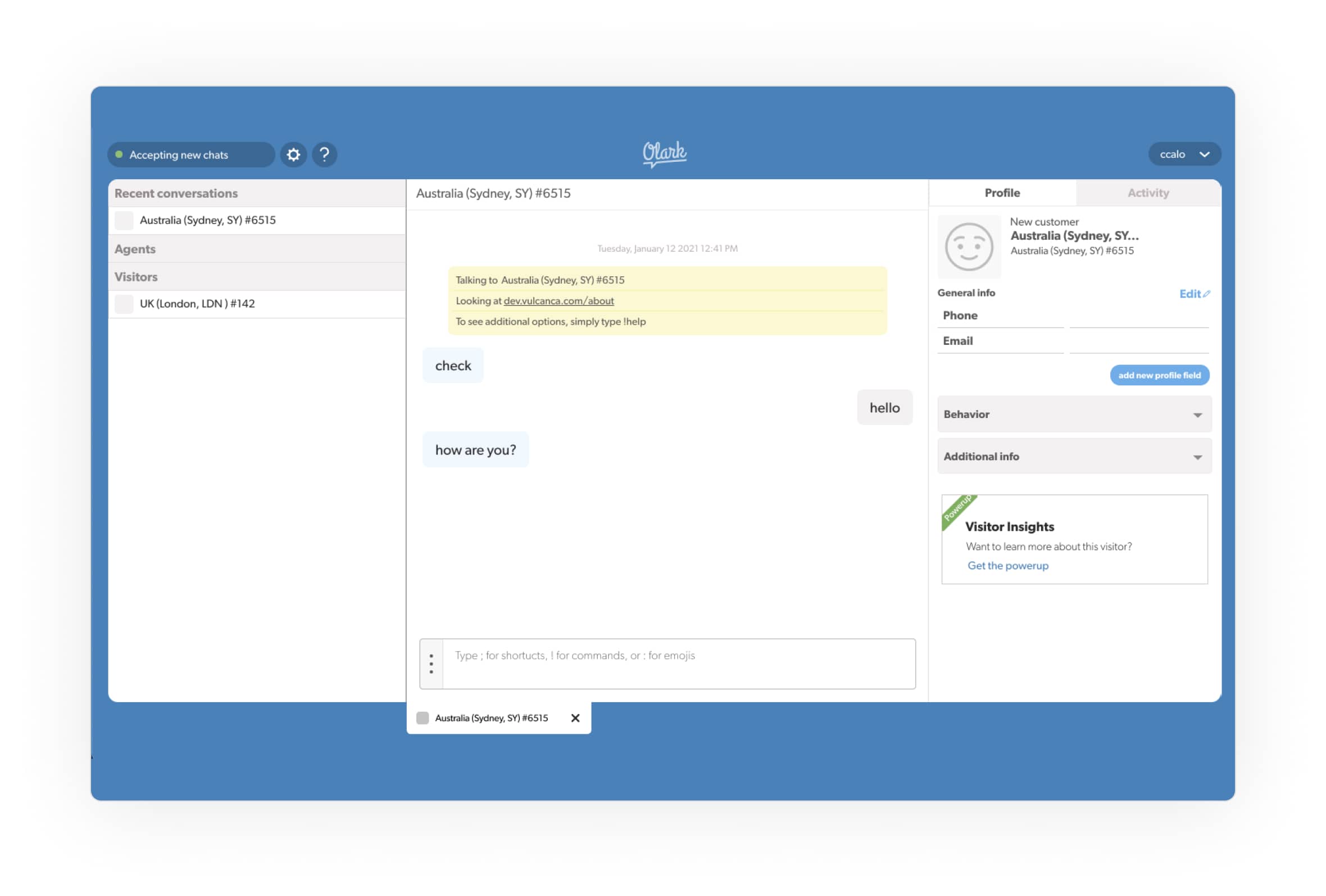Image resolution: width=1326 pixels, height=896 pixels.
Task: Open the dev.vulcanca.com/about link
Action: pos(558,301)
